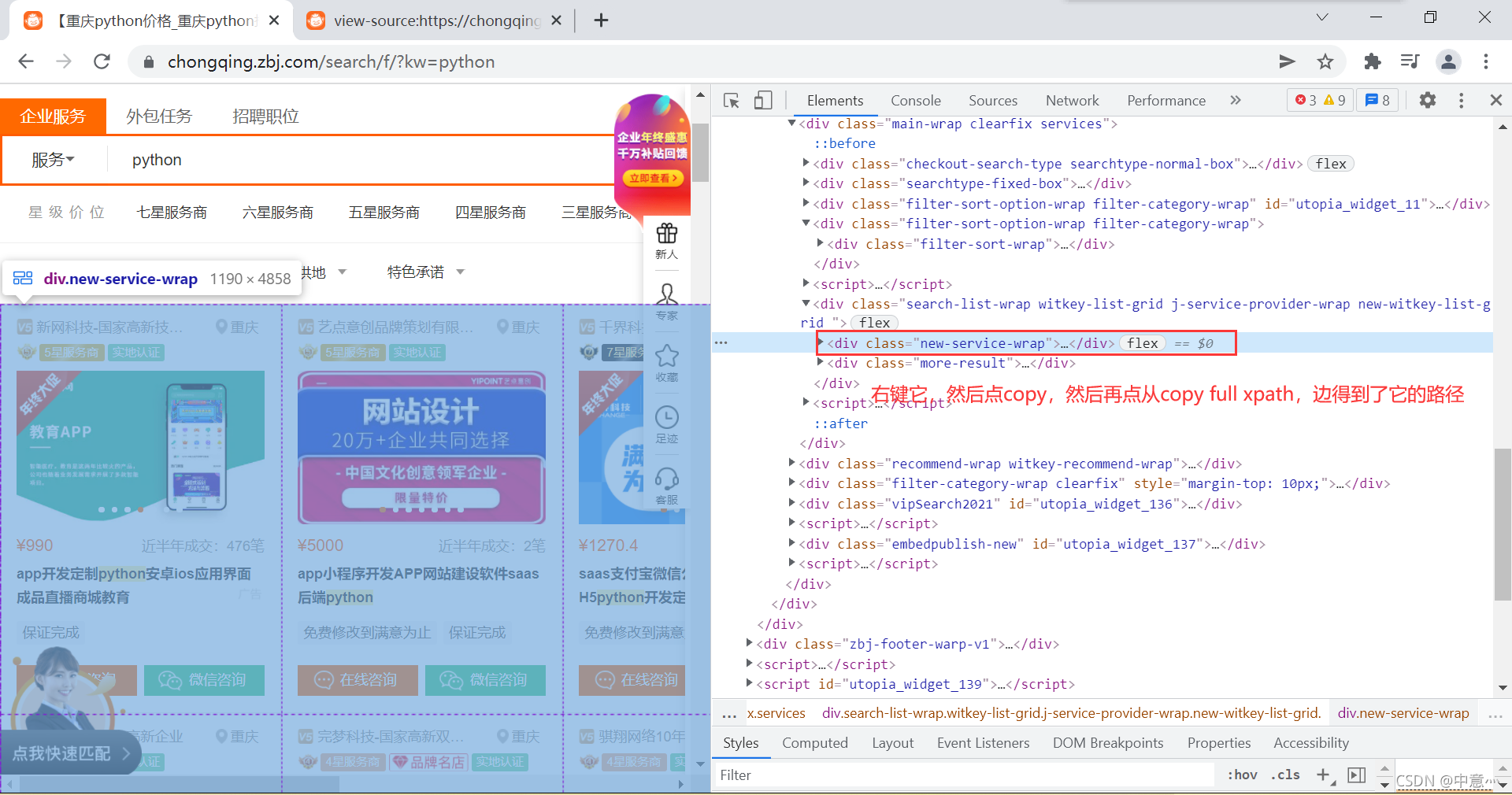Viewport: 1512px width, 795px height.
Task: Open DevTools settings gear
Action: pyautogui.click(x=1428, y=100)
